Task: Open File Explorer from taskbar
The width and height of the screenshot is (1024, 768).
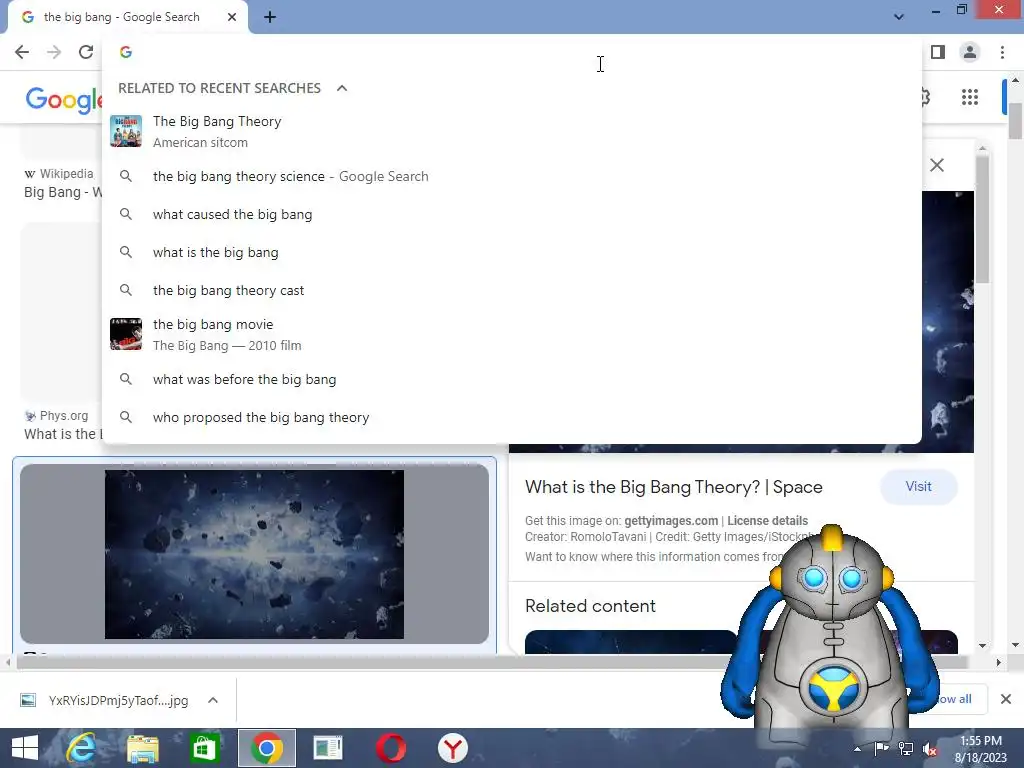Action: 142,748
